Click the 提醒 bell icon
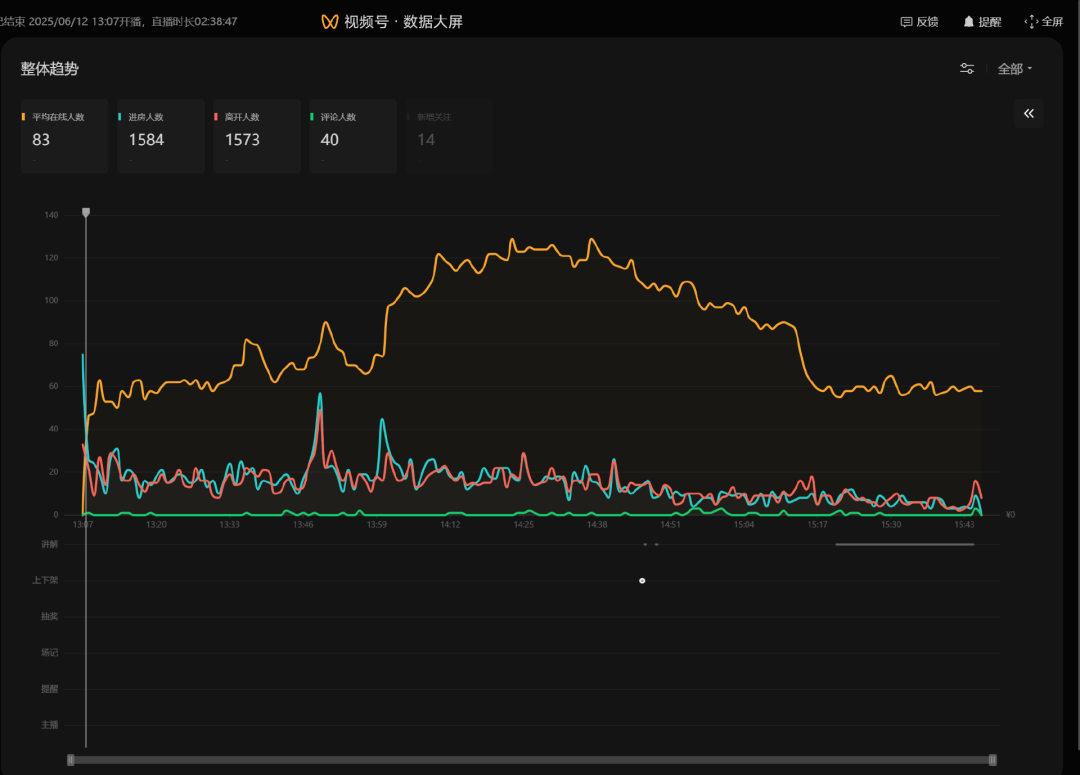The image size is (1080, 775). 968,22
